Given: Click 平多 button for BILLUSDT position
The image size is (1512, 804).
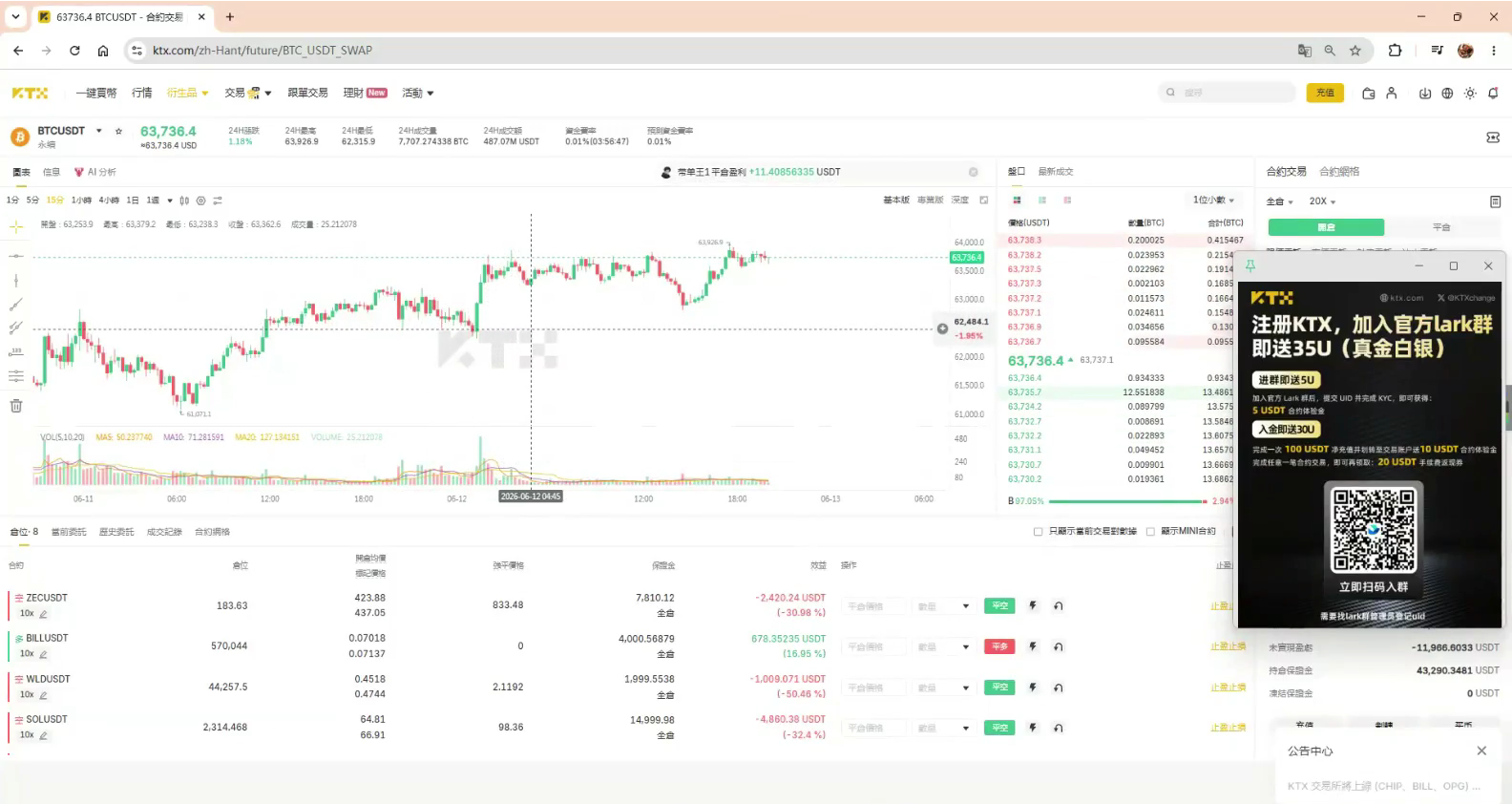Looking at the screenshot, I should pyautogui.click(x=999, y=646).
